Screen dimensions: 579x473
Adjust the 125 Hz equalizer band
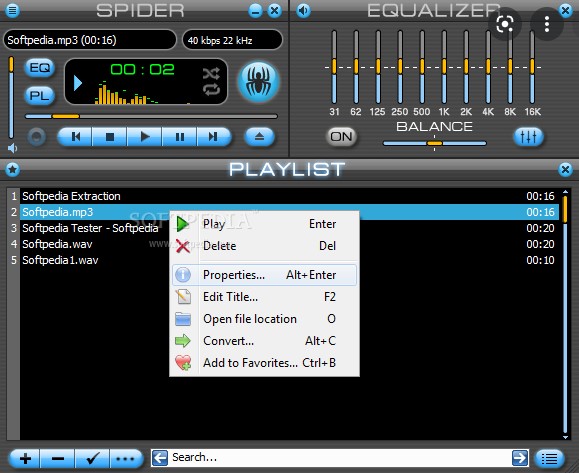(x=378, y=67)
